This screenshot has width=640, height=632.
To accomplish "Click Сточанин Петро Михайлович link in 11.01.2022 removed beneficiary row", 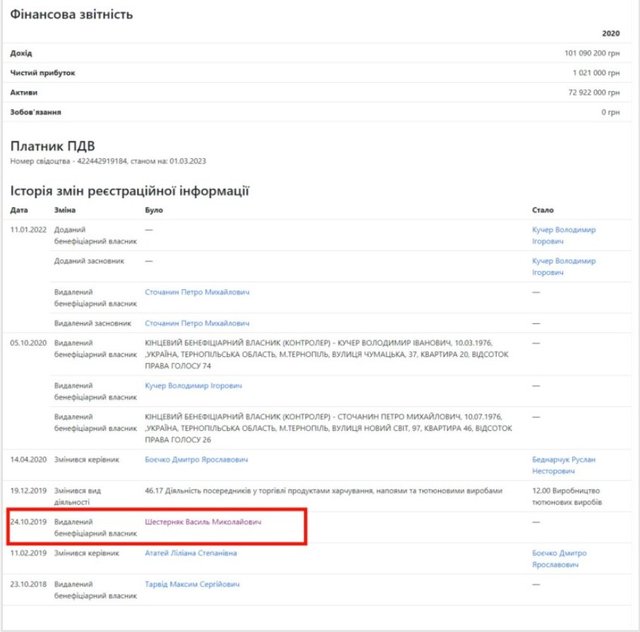I will (197, 292).
